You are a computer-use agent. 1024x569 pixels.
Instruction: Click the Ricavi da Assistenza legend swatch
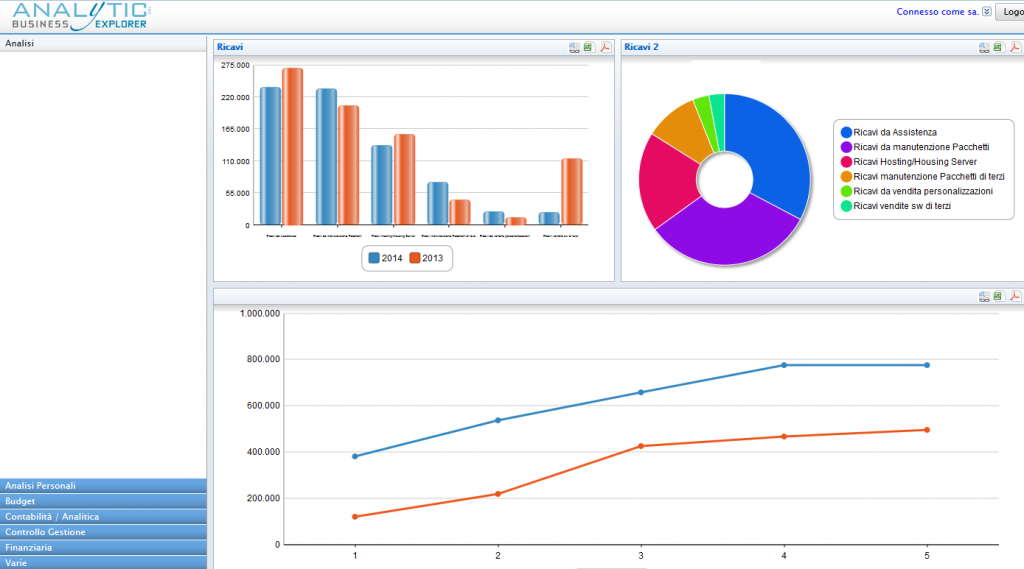click(846, 133)
